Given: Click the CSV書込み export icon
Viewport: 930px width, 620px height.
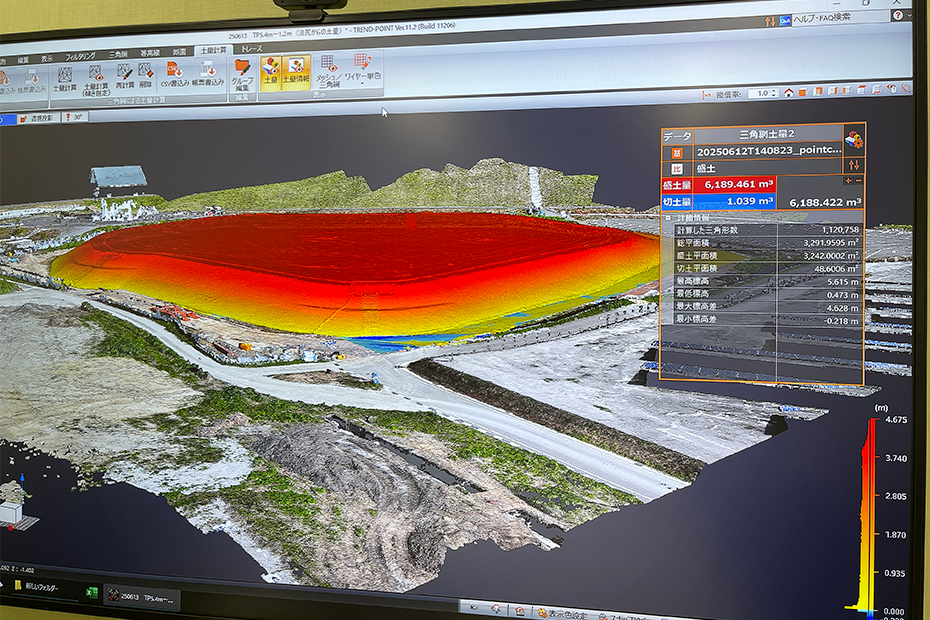Looking at the screenshot, I should [x=174, y=76].
